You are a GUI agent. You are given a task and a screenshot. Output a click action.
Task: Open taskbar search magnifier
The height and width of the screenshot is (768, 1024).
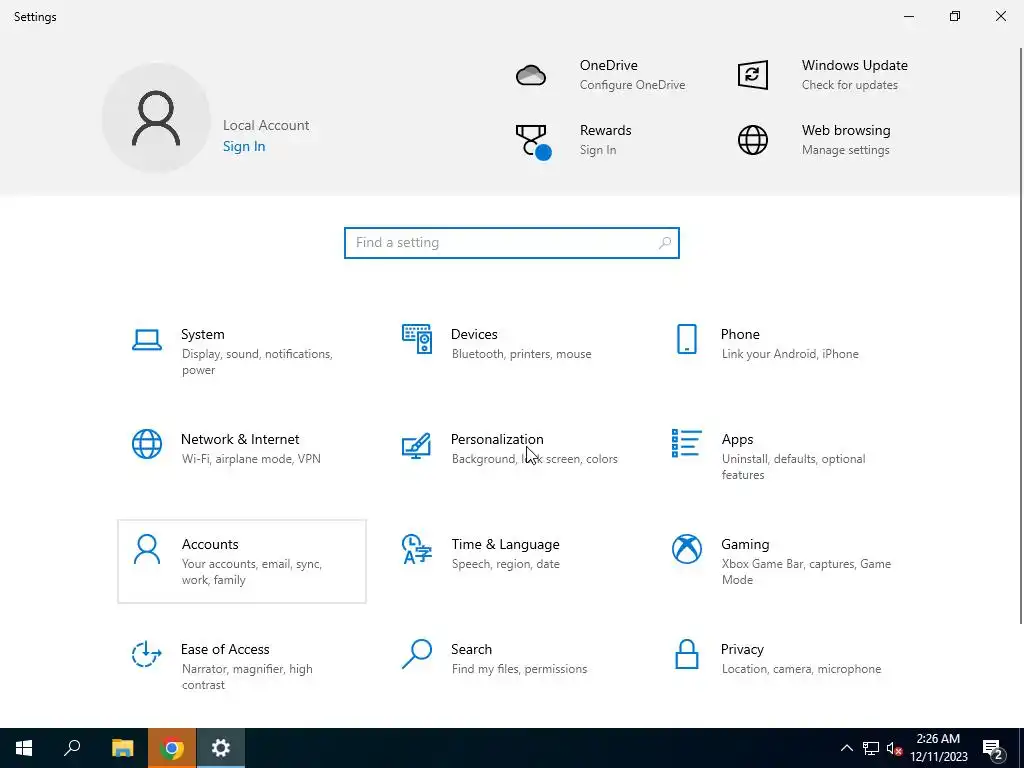[x=72, y=748]
